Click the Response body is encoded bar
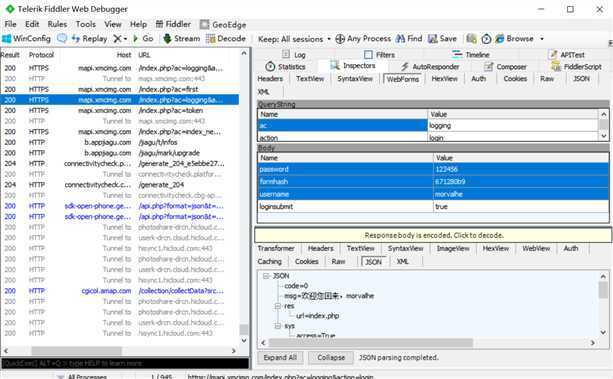This screenshot has height=379, width=613. coord(433,235)
